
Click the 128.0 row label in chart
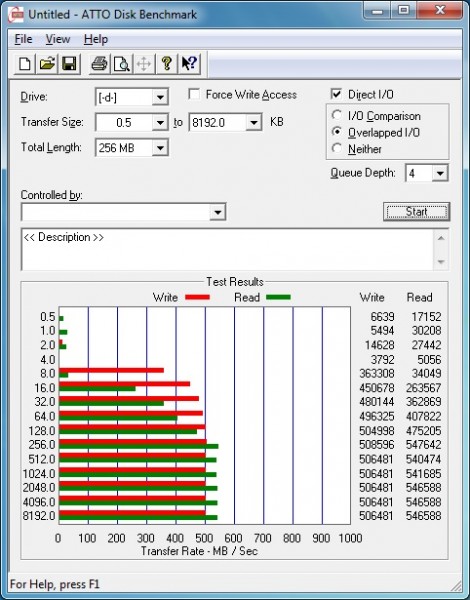pos(42,431)
